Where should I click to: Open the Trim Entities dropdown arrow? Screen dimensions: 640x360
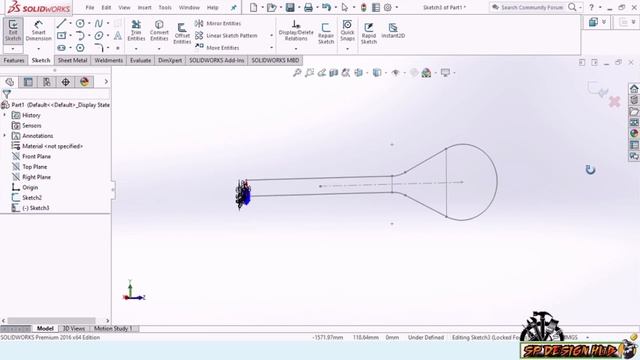click(136, 49)
